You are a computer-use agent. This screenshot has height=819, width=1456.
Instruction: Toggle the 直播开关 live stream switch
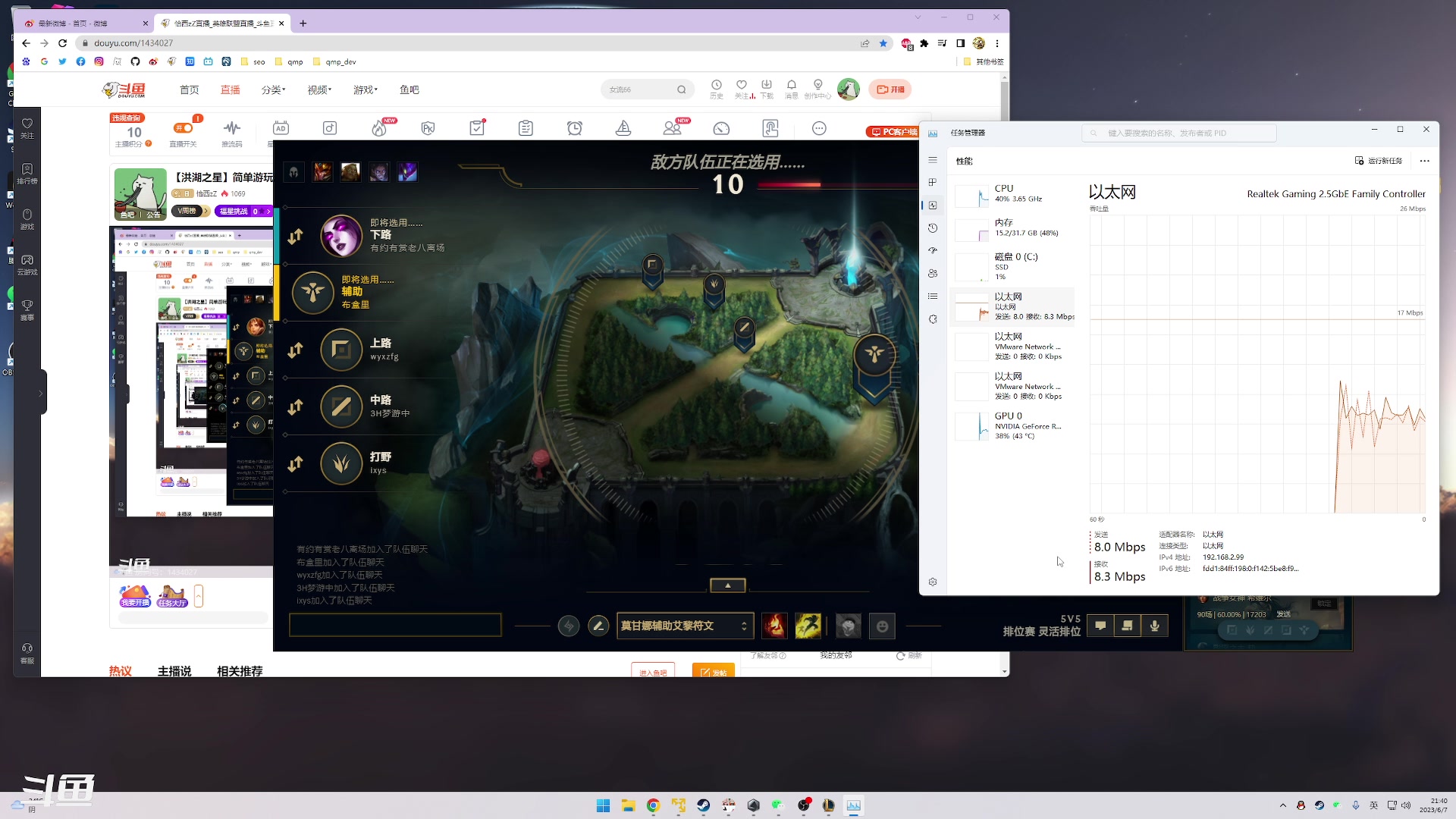(x=183, y=128)
